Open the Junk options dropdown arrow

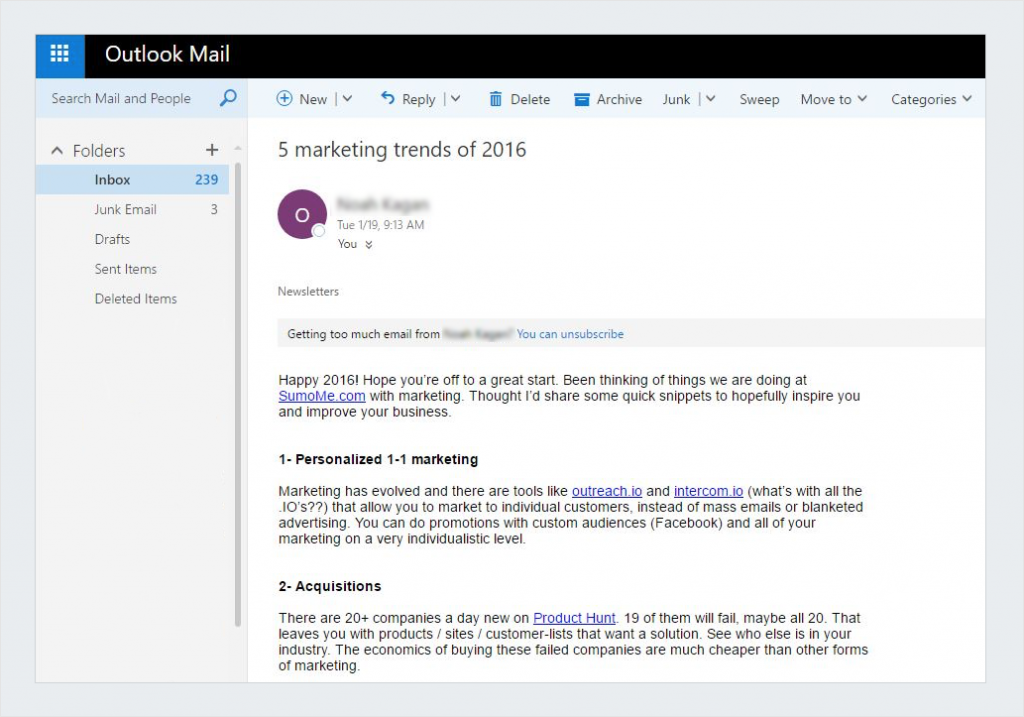(x=711, y=99)
